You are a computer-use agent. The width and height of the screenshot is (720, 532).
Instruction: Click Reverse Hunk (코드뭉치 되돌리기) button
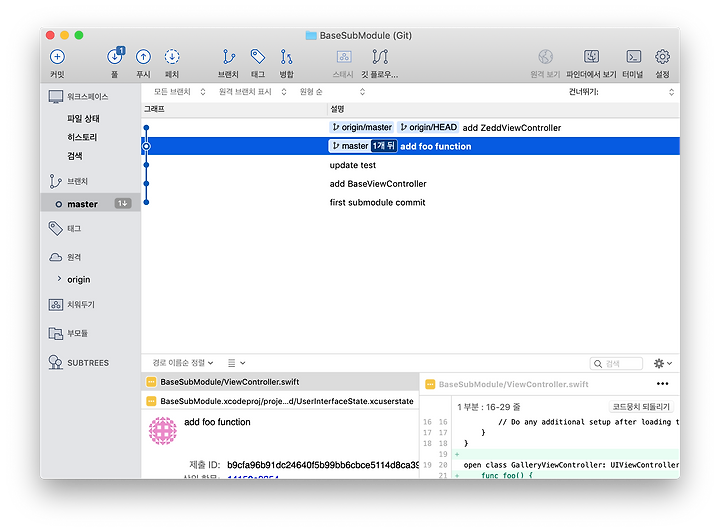coord(641,407)
